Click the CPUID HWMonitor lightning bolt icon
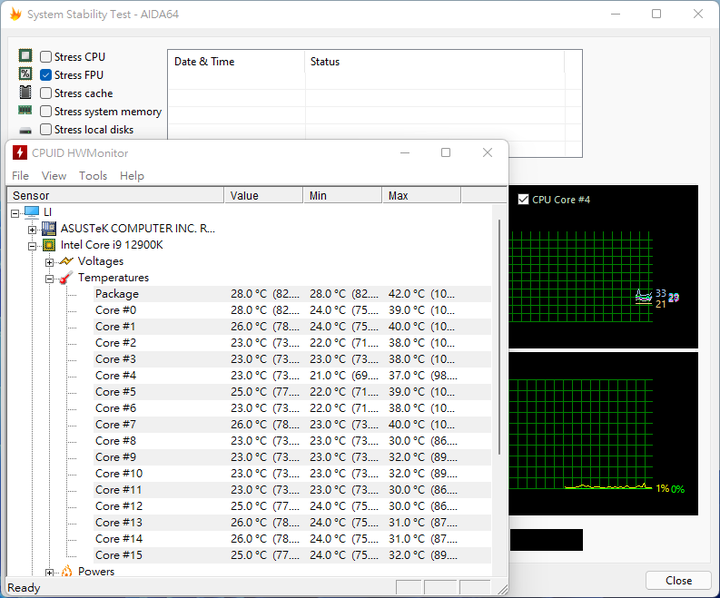720x598 pixels. click(20, 152)
